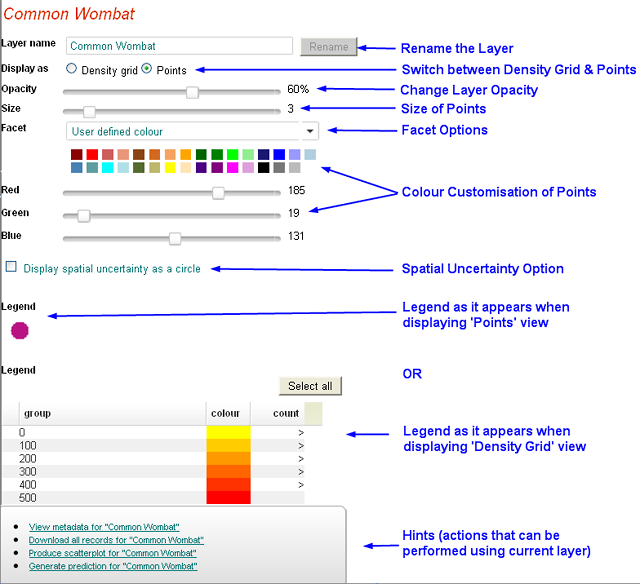Click the red colour cell for group 500
640x584 pixels.
click(228, 497)
